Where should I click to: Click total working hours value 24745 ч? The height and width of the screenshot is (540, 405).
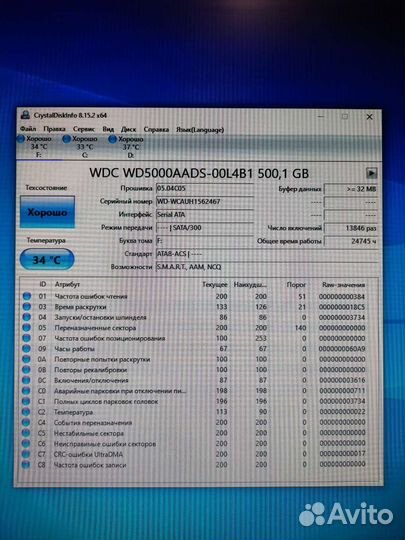tap(351, 241)
